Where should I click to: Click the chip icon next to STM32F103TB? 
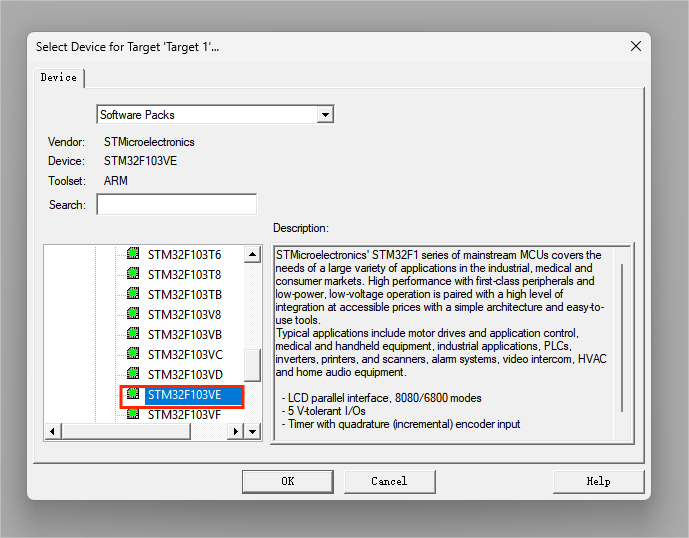pyautogui.click(x=132, y=294)
